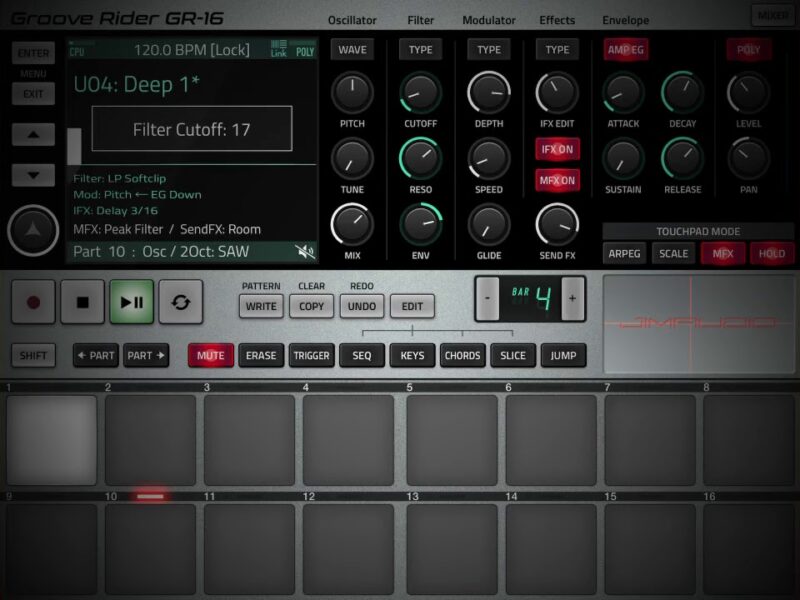Viewport: 800px width, 600px height.
Task: Open the oscillator WAVE selector
Action: coord(352,50)
